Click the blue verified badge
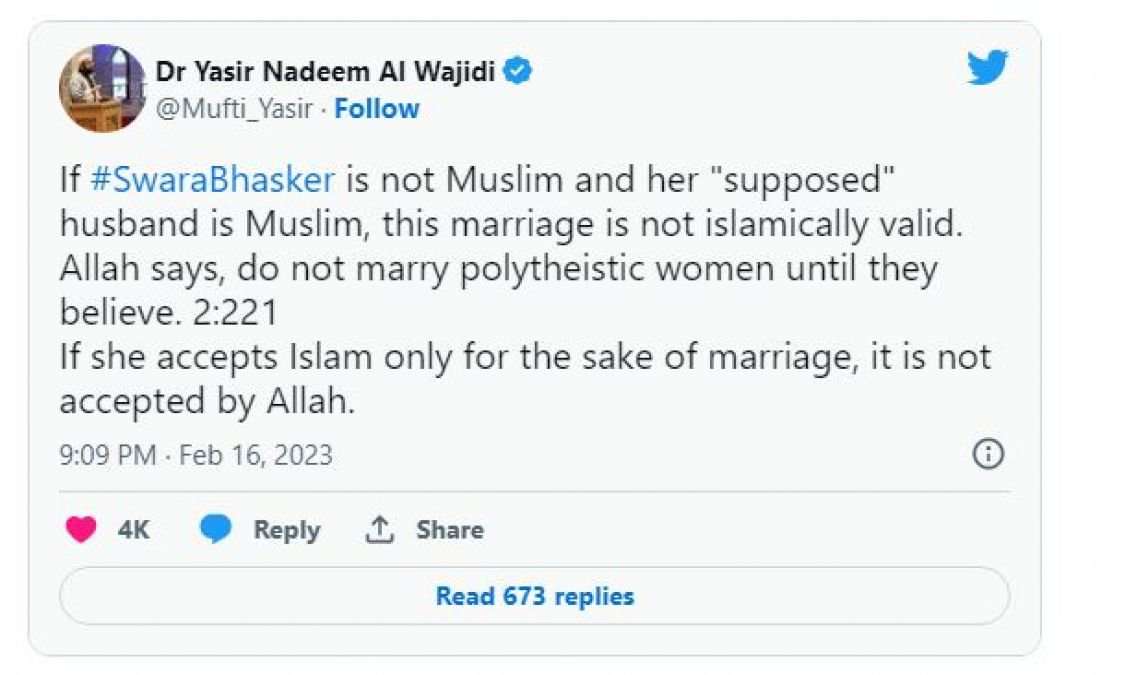 point(518,71)
